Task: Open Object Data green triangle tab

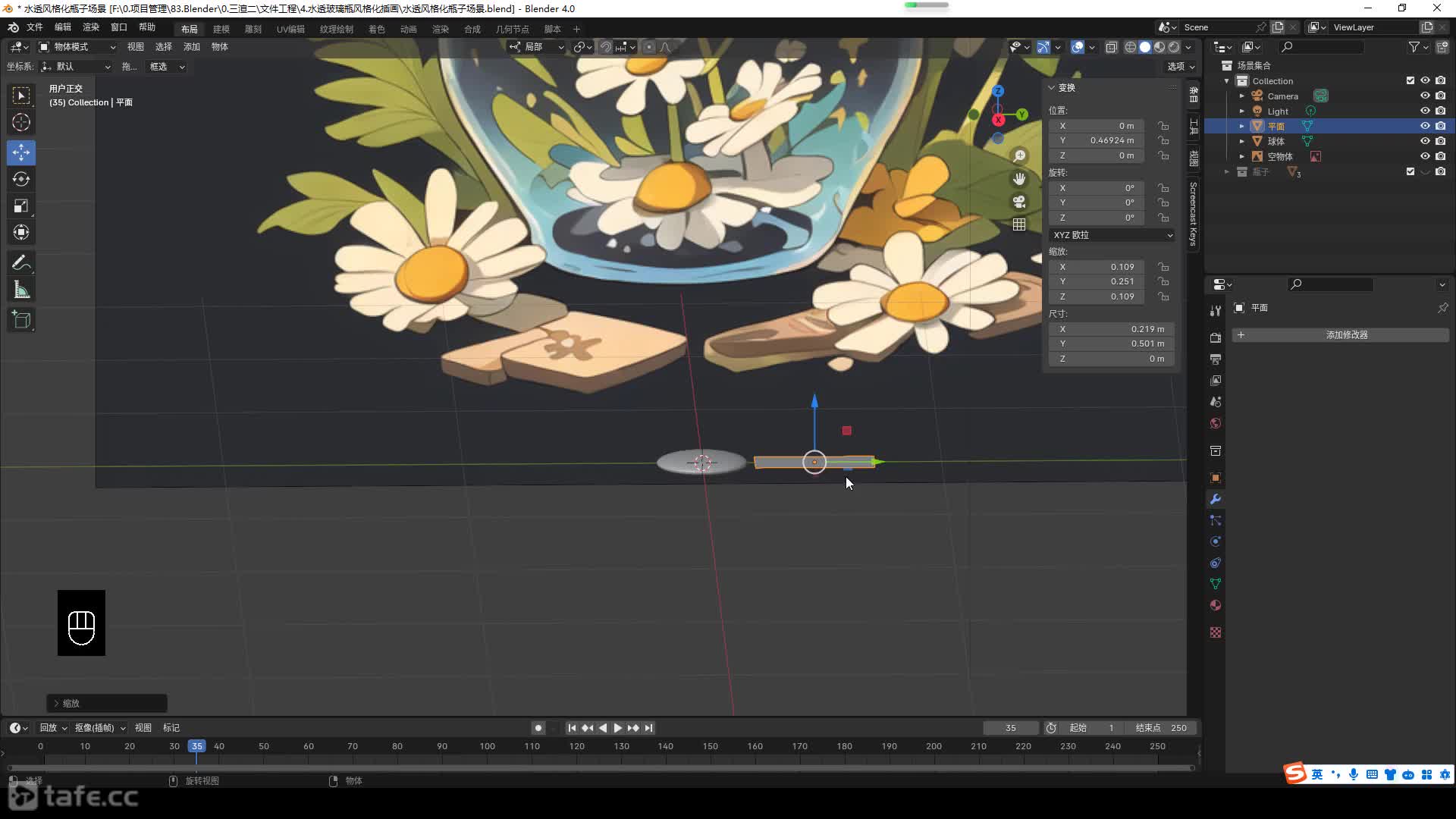Action: (x=1216, y=584)
